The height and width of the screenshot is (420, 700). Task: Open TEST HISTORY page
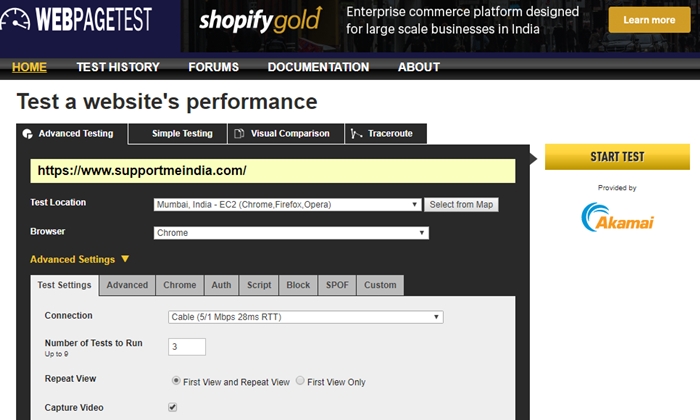tap(118, 67)
